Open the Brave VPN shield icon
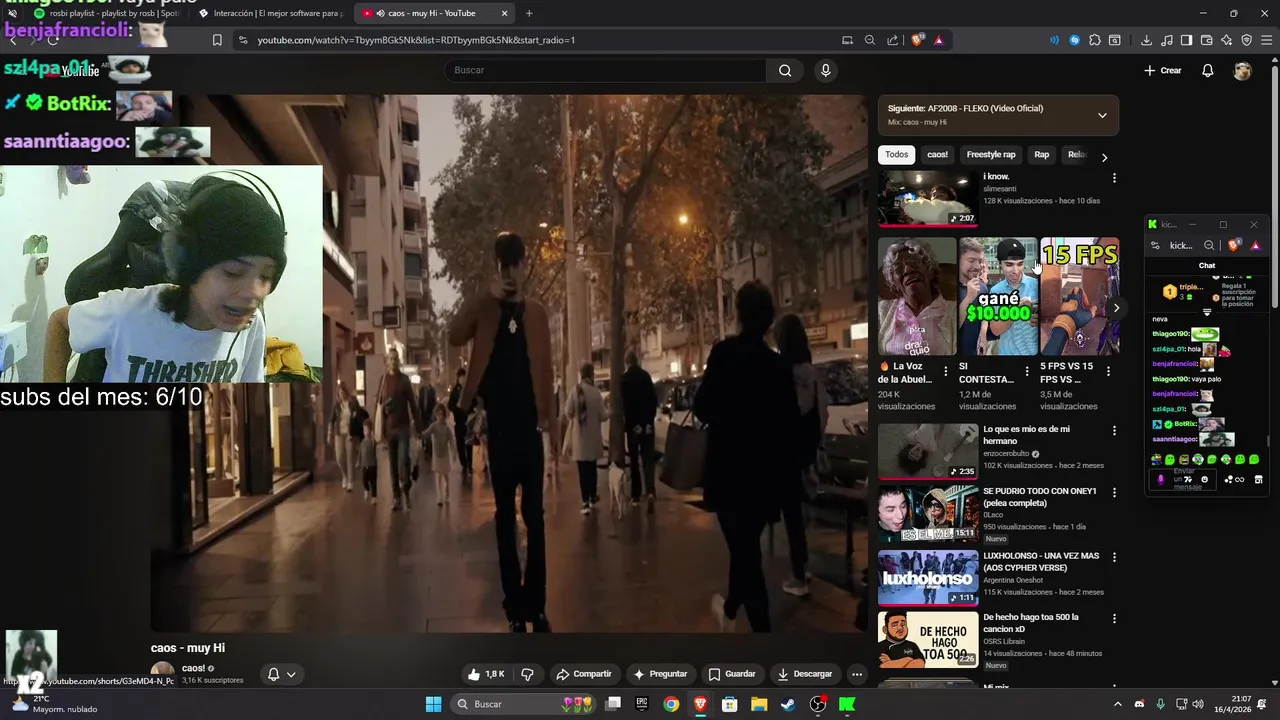Image resolution: width=1280 pixels, height=720 pixels. [1246, 40]
